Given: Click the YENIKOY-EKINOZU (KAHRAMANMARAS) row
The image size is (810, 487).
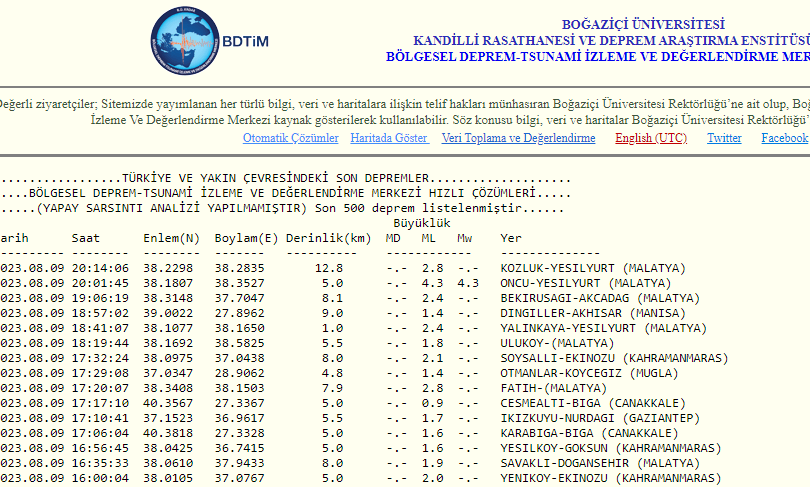Looking at the screenshot, I should (x=610, y=478).
